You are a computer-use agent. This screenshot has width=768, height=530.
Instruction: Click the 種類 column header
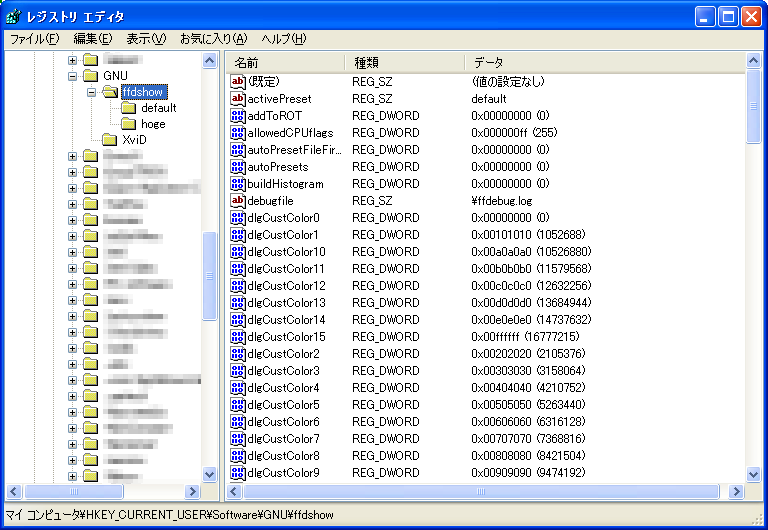point(405,62)
